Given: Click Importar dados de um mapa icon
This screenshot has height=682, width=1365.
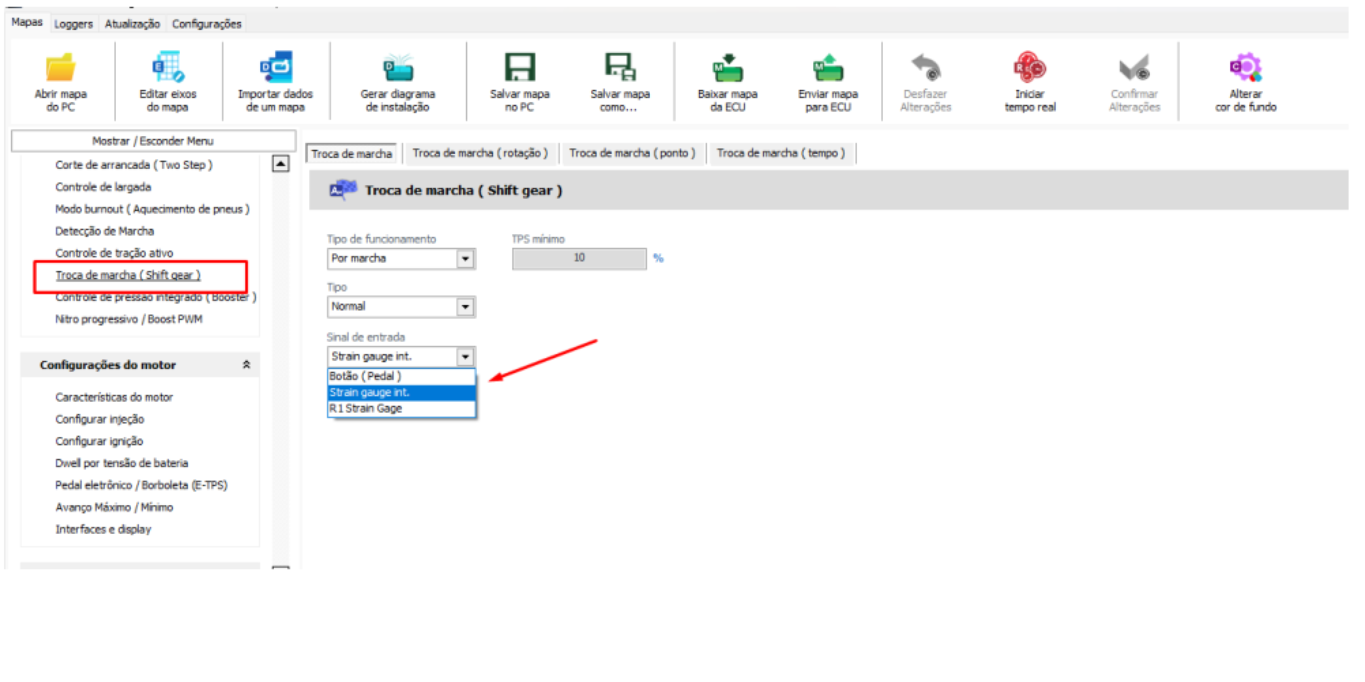Looking at the screenshot, I should tap(275, 68).
